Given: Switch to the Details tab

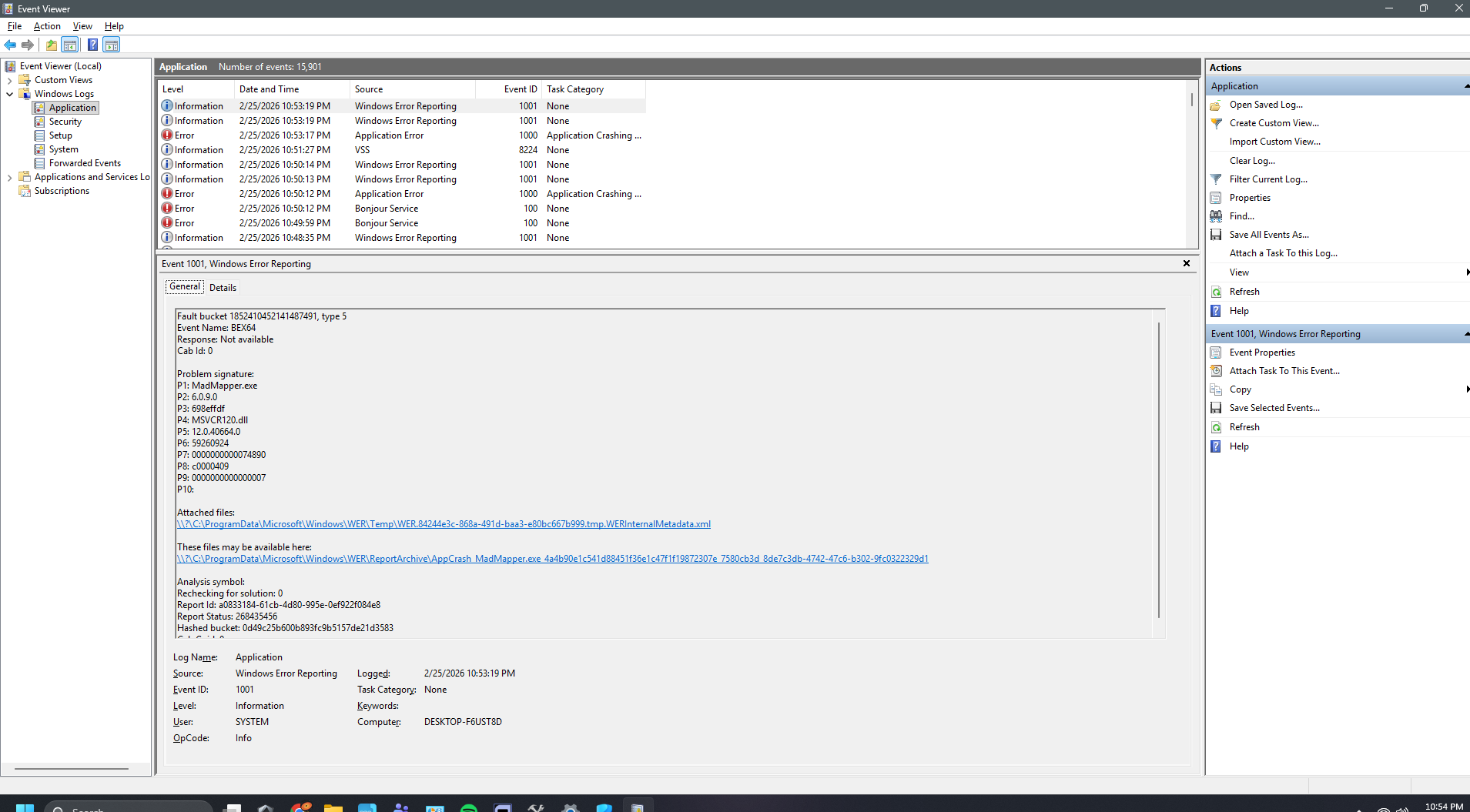Looking at the screenshot, I should point(223,287).
